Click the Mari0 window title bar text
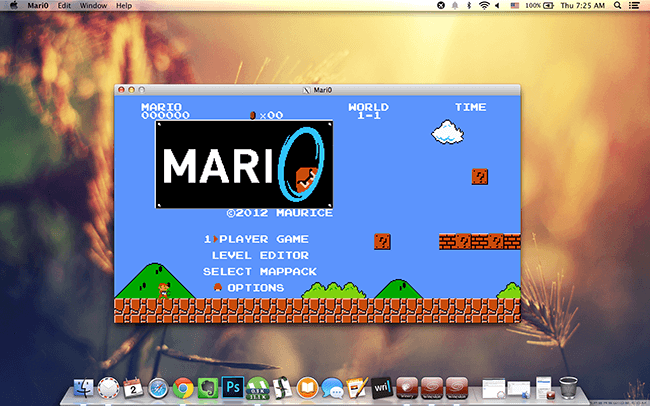This screenshot has height=406, width=650. [x=323, y=90]
